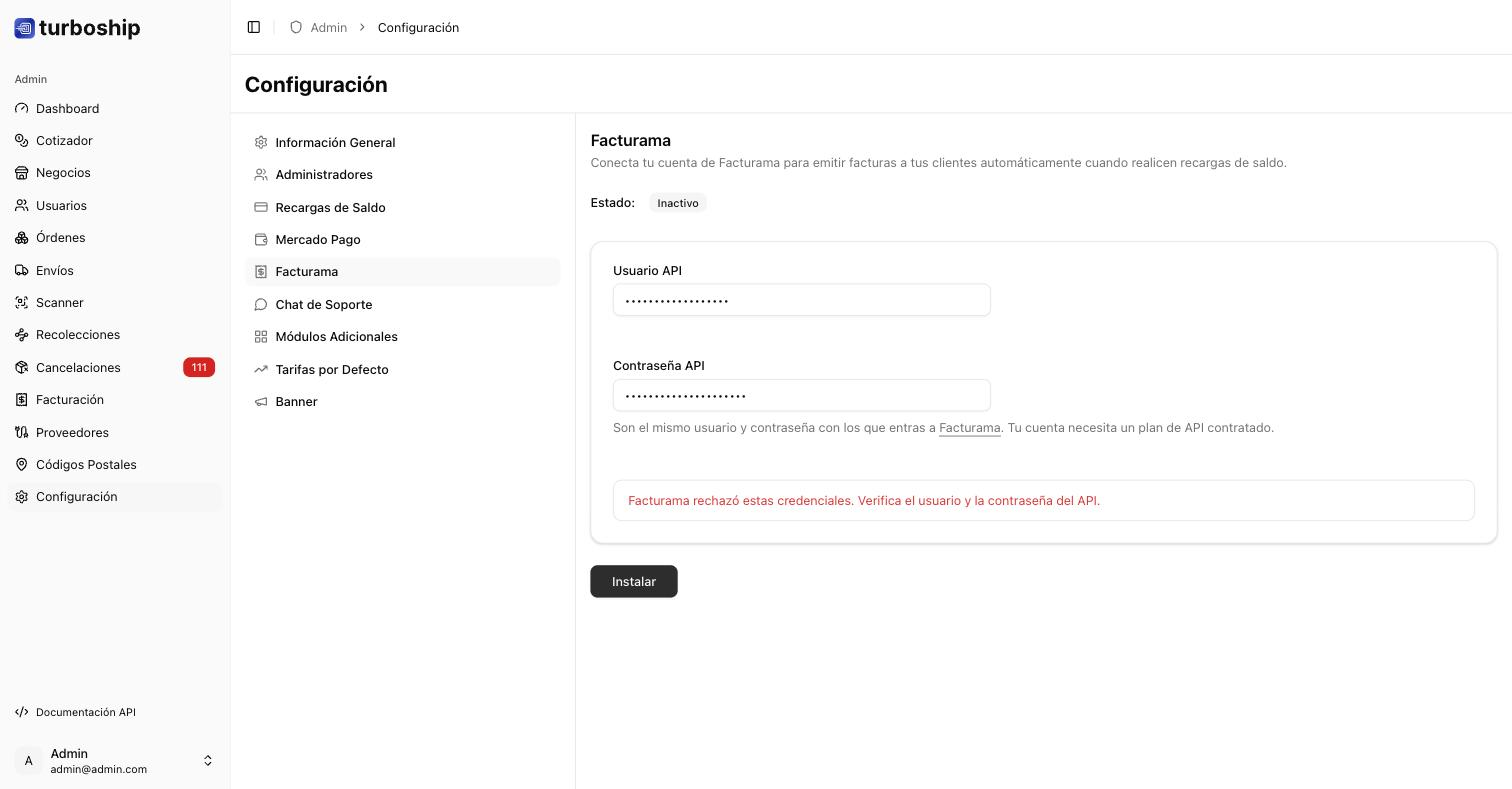Open Mercado Pago settings section
This screenshot has width=1512, height=789.
[x=402, y=240]
